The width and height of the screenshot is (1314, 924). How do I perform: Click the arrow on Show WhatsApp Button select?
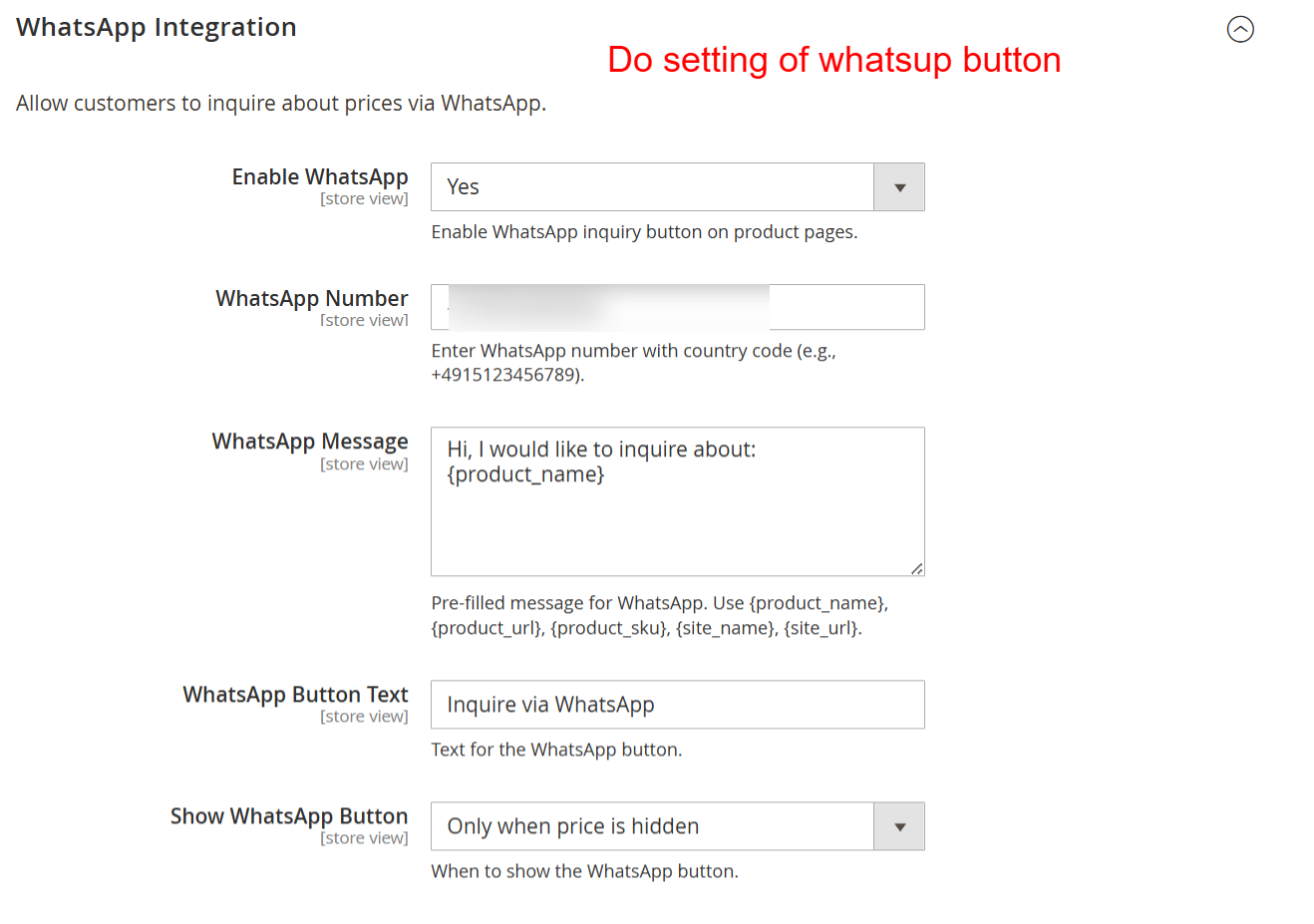point(899,826)
